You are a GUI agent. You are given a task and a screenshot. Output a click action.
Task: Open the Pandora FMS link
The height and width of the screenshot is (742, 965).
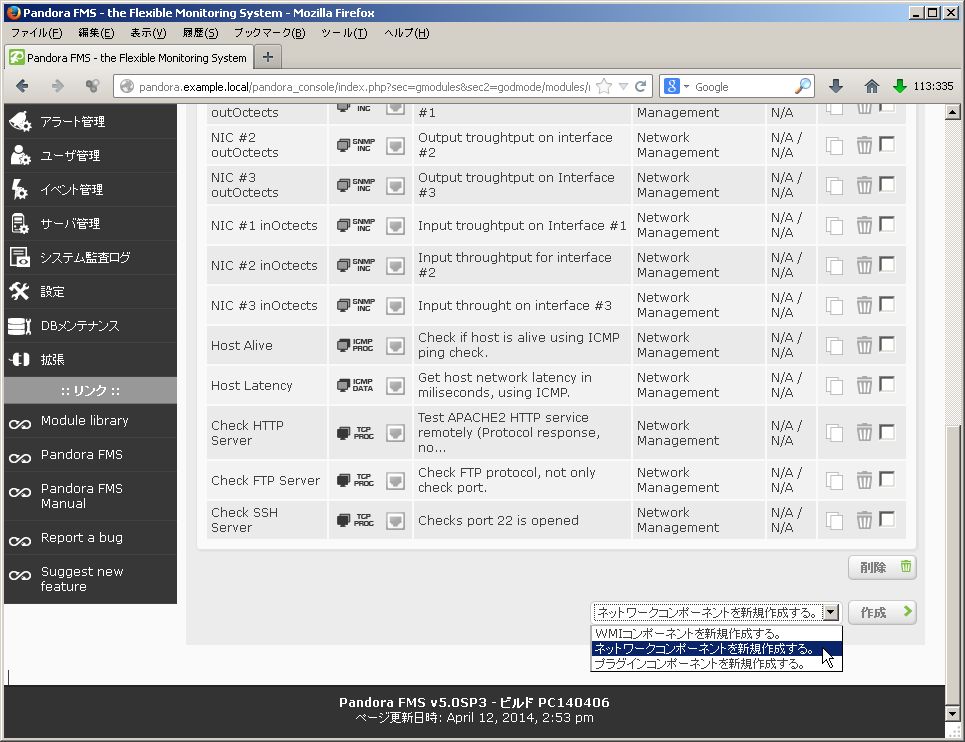pos(81,455)
